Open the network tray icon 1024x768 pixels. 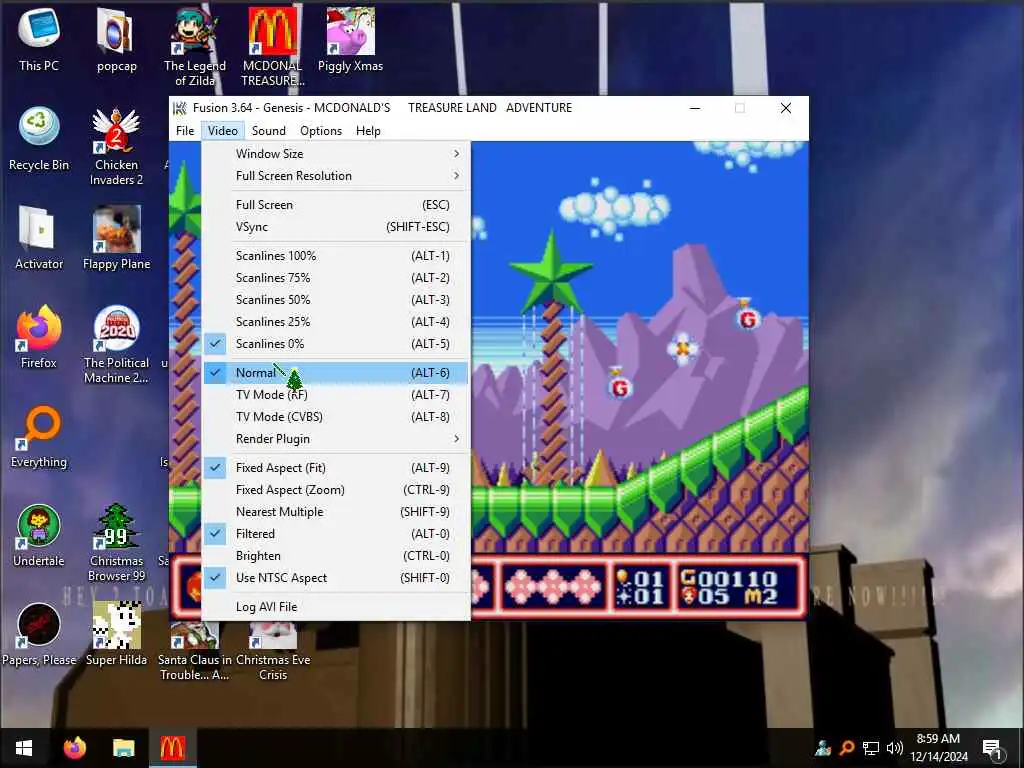(x=871, y=748)
